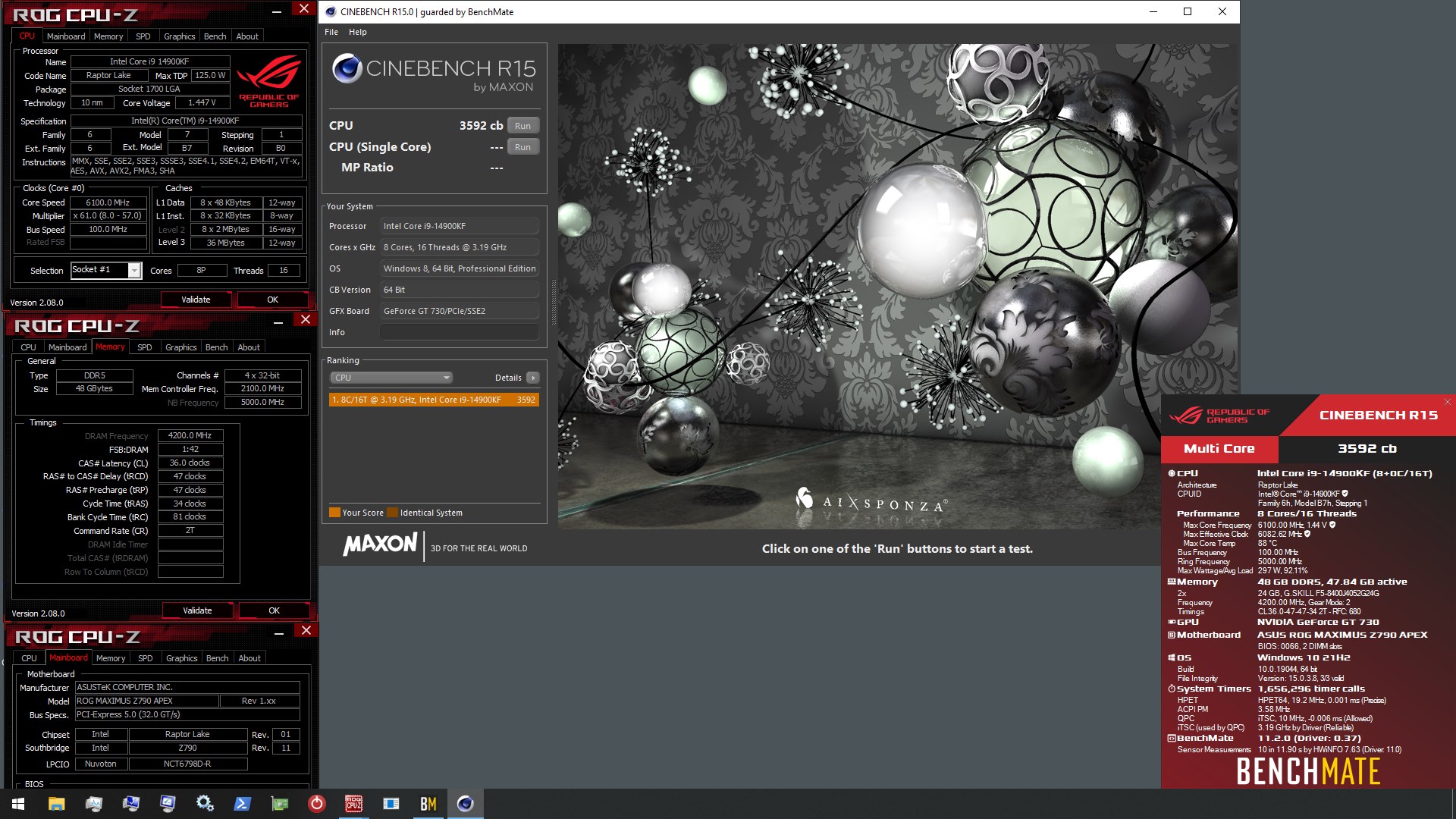The width and height of the screenshot is (1456, 819).
Task: Click the Details arrow in Ranking
Action: coord(533,378)
